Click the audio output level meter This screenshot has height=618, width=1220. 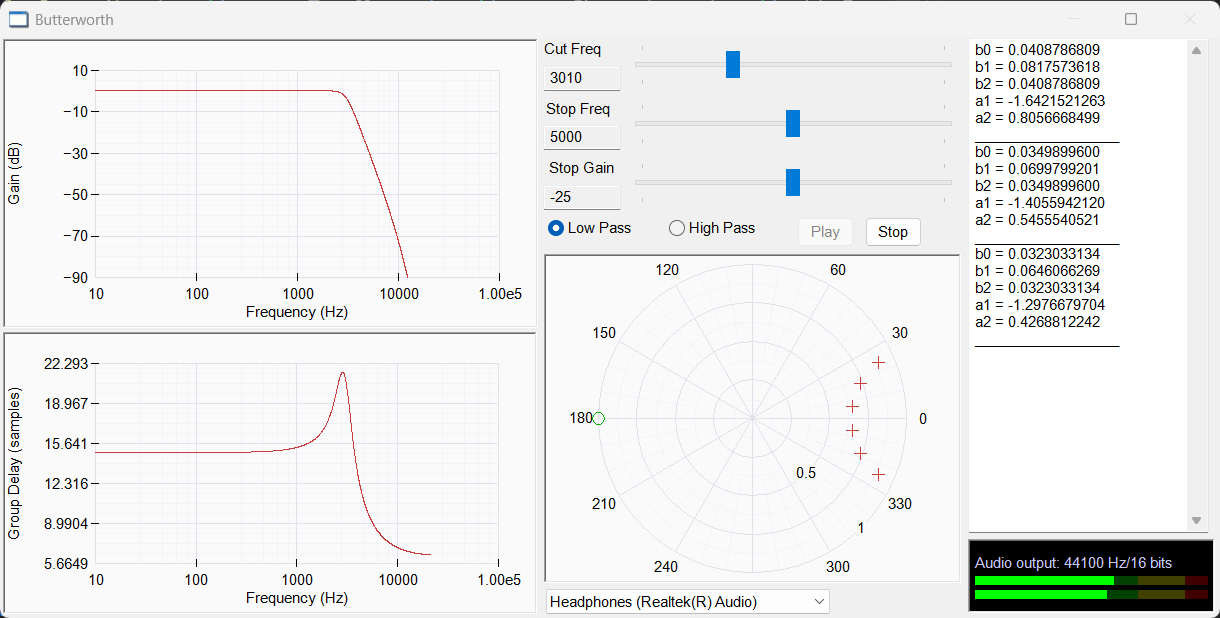pyautogui.click(x=1091, y=587)
